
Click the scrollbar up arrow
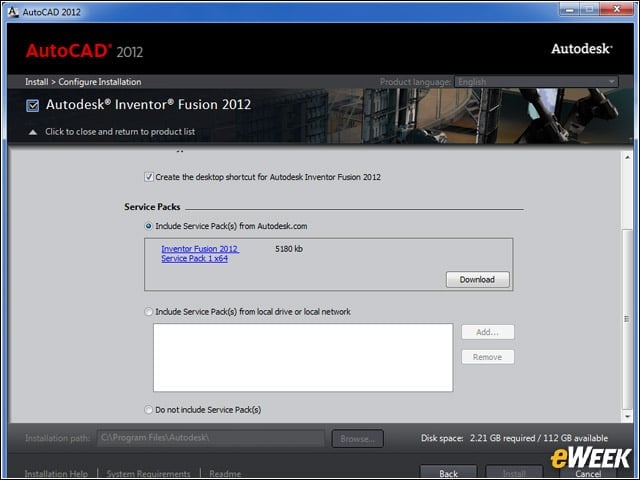click(627, 157)
